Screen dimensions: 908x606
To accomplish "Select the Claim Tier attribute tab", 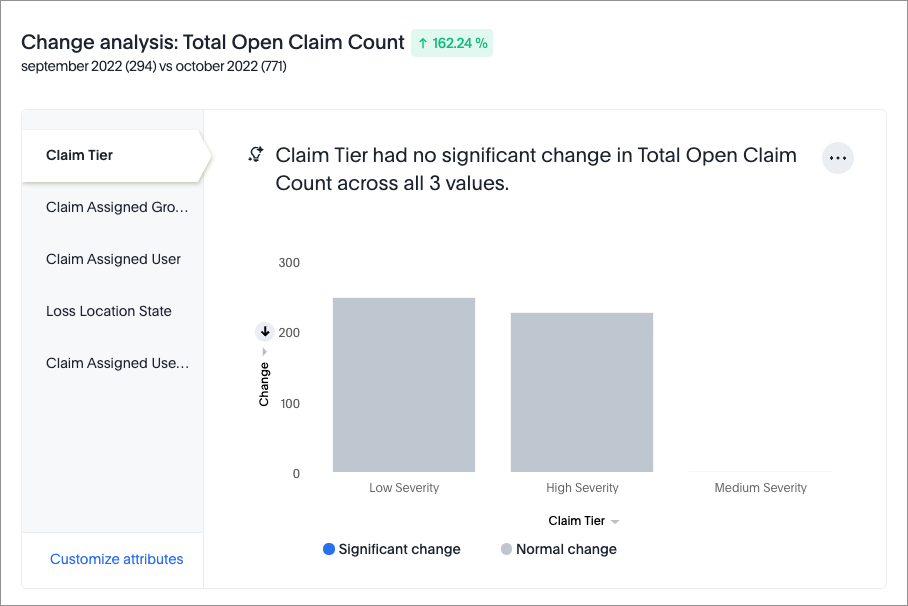I will 80,155.
